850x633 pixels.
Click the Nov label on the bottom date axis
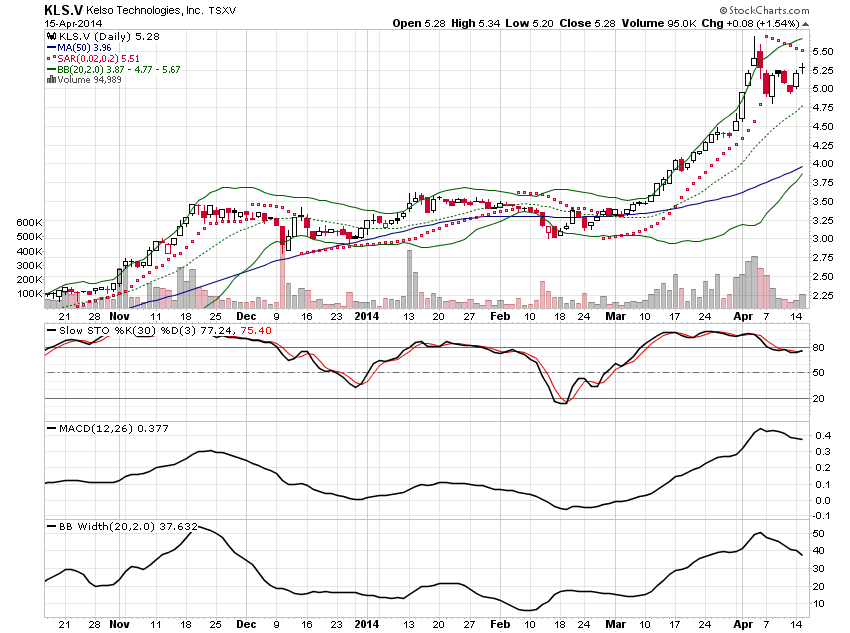(119, 624)
